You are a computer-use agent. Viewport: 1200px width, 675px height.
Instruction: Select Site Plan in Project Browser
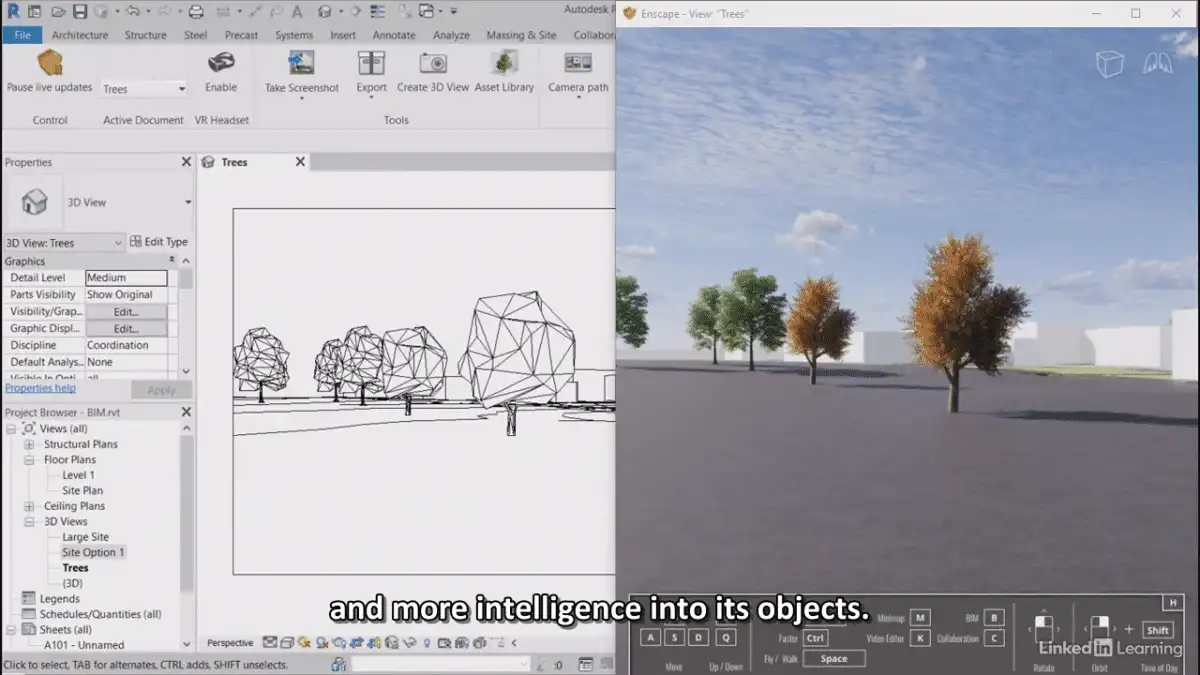tap(83, 491)
